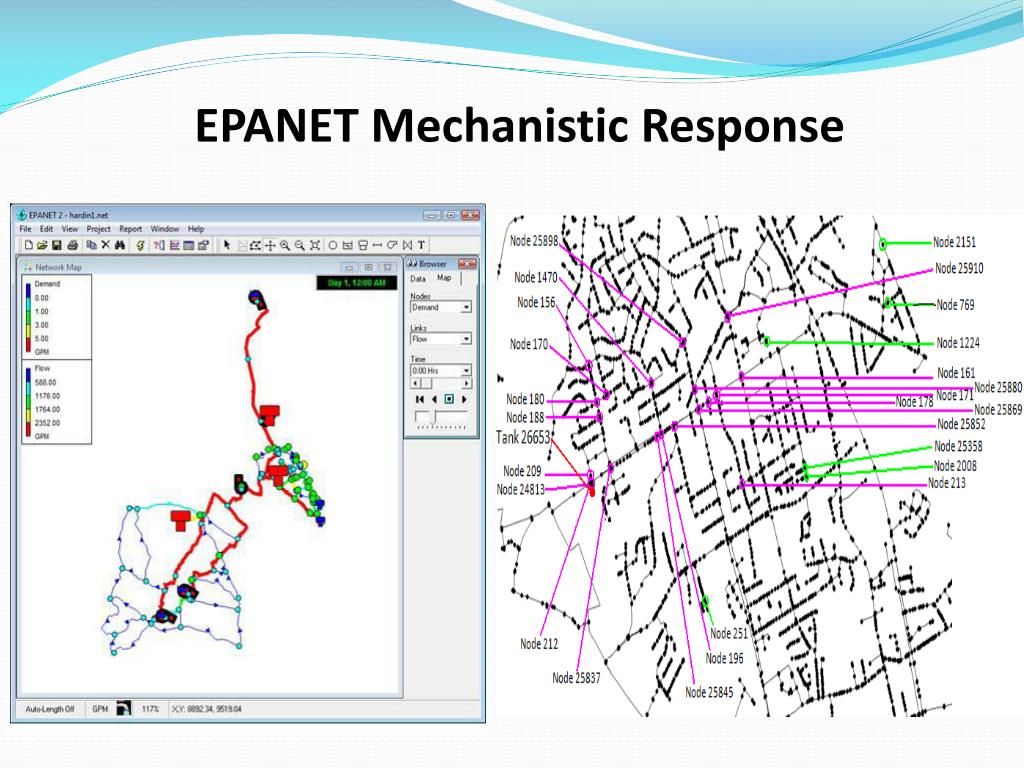Choose the Select Vertex tool

pos(242,246)
